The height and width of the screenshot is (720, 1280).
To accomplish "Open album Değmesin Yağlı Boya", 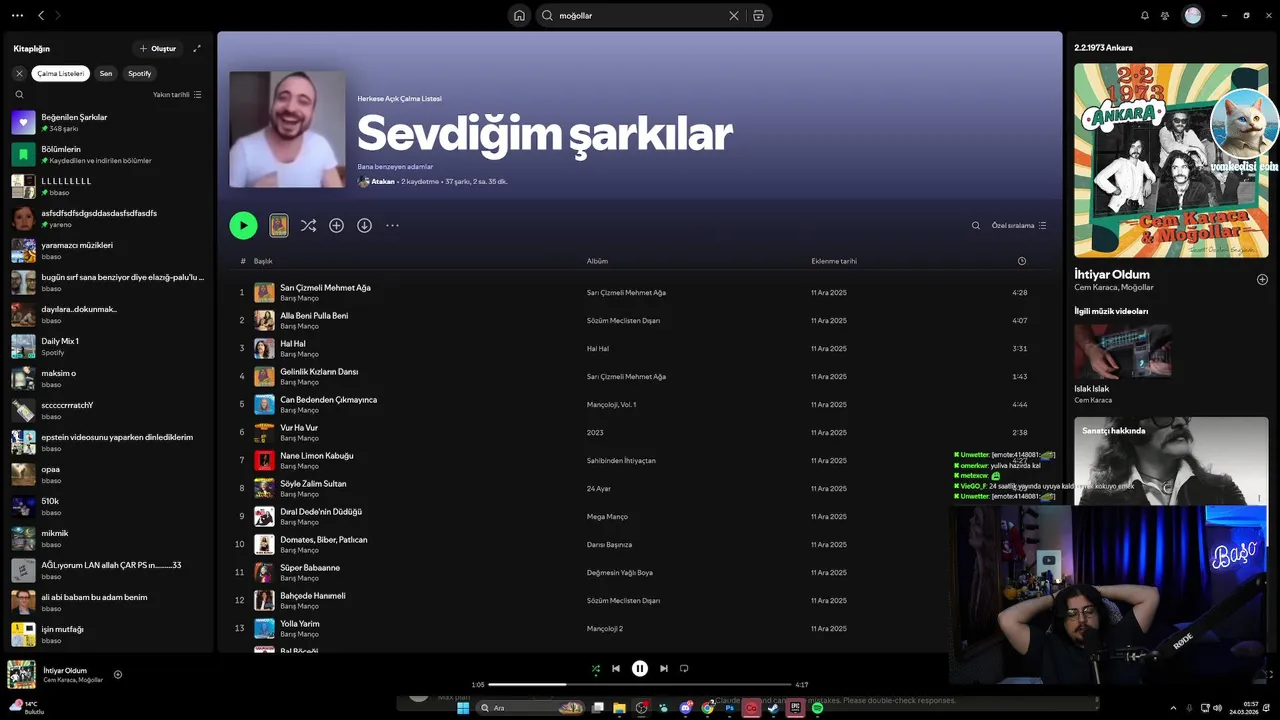I will (619, 573).
